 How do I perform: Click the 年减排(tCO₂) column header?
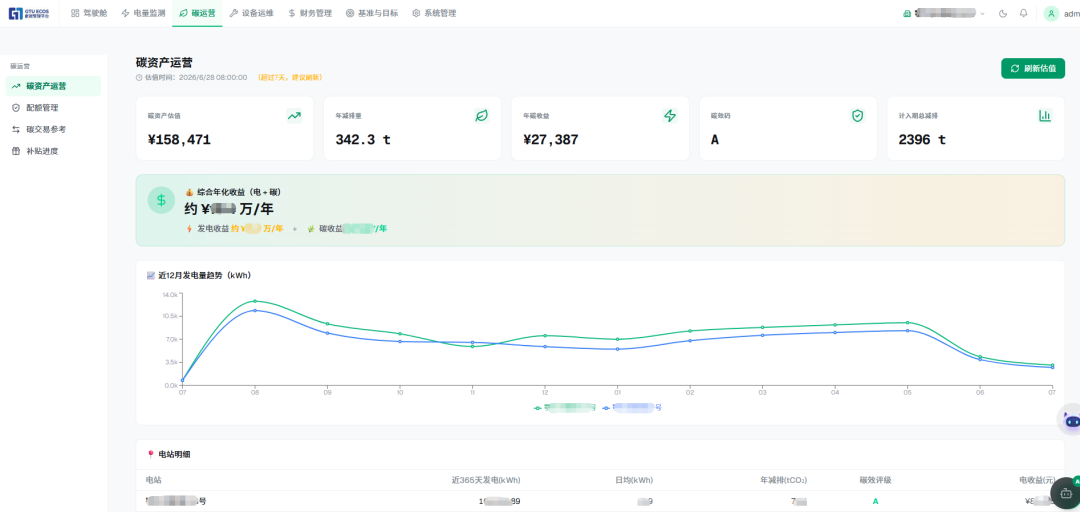click(x=783, y=480)
